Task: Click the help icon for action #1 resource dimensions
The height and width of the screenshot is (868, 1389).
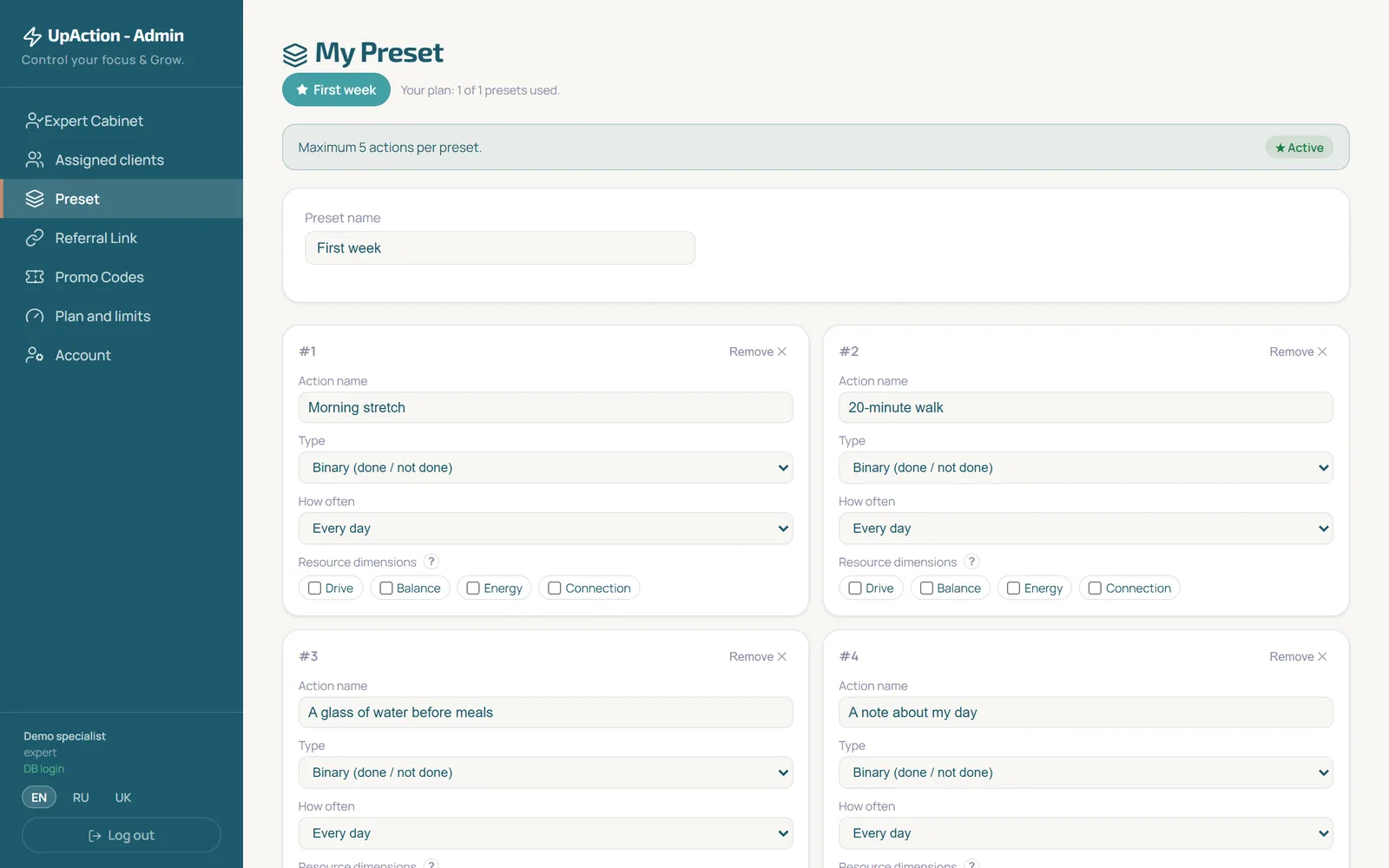Action: 431,562
